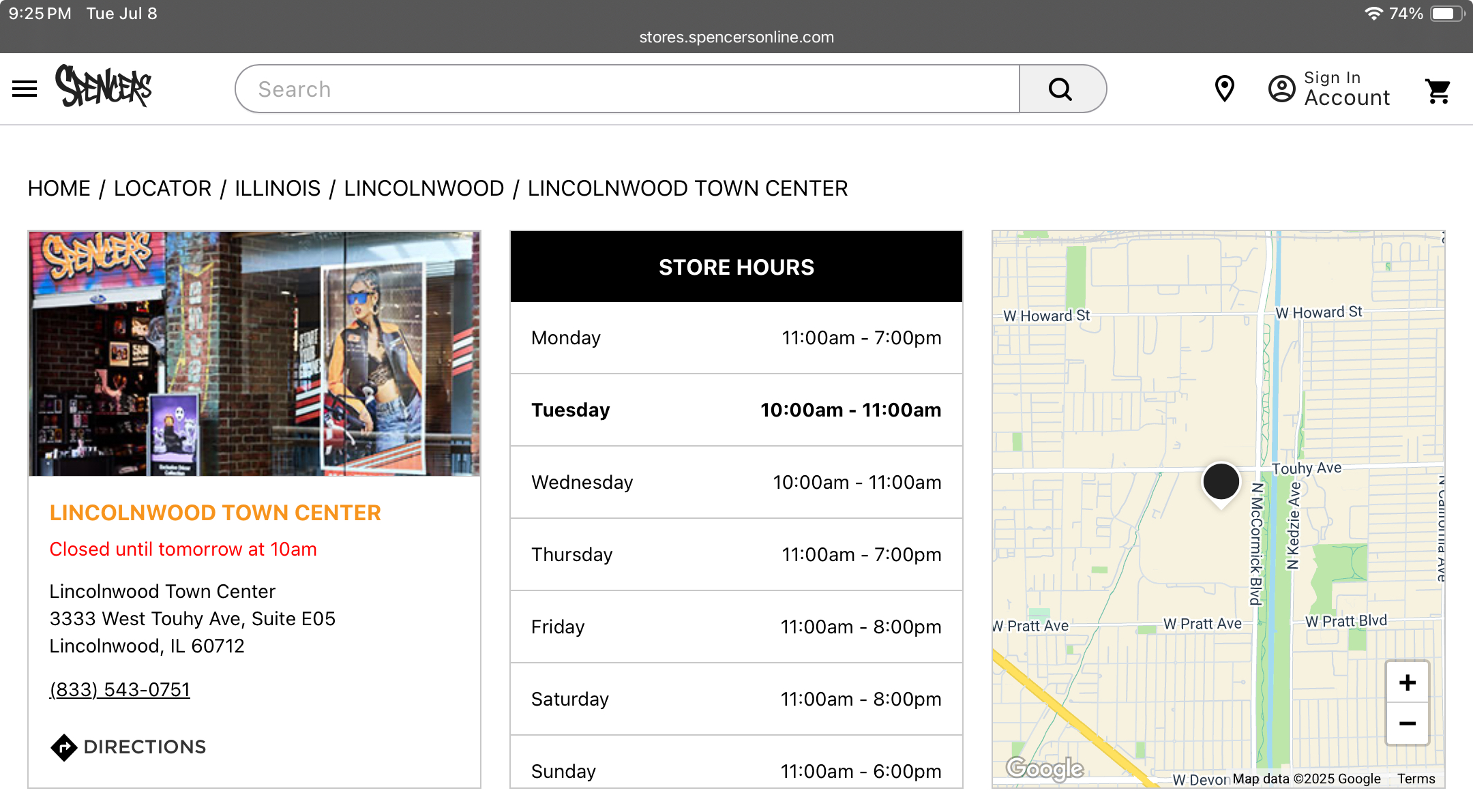Open the storefront photo thumbnail

pyautogui.click(x=254, y=353)
